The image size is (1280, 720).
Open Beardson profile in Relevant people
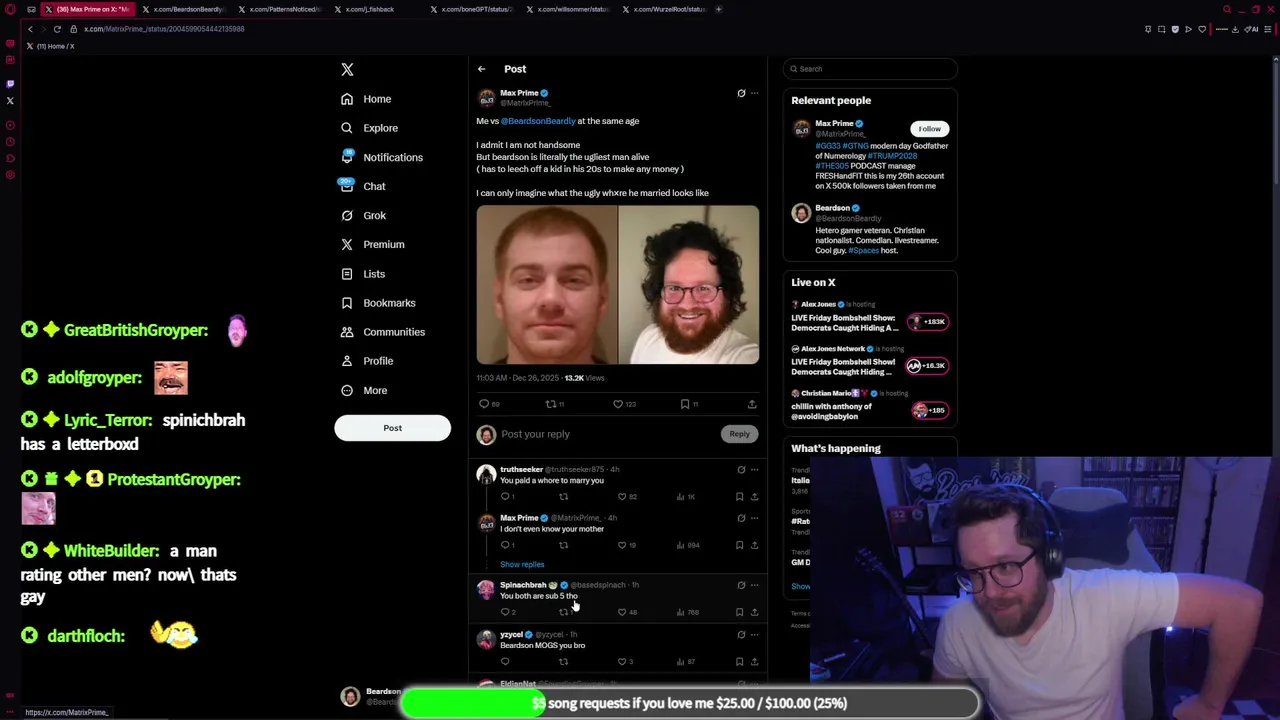click(x=832, y=208)
